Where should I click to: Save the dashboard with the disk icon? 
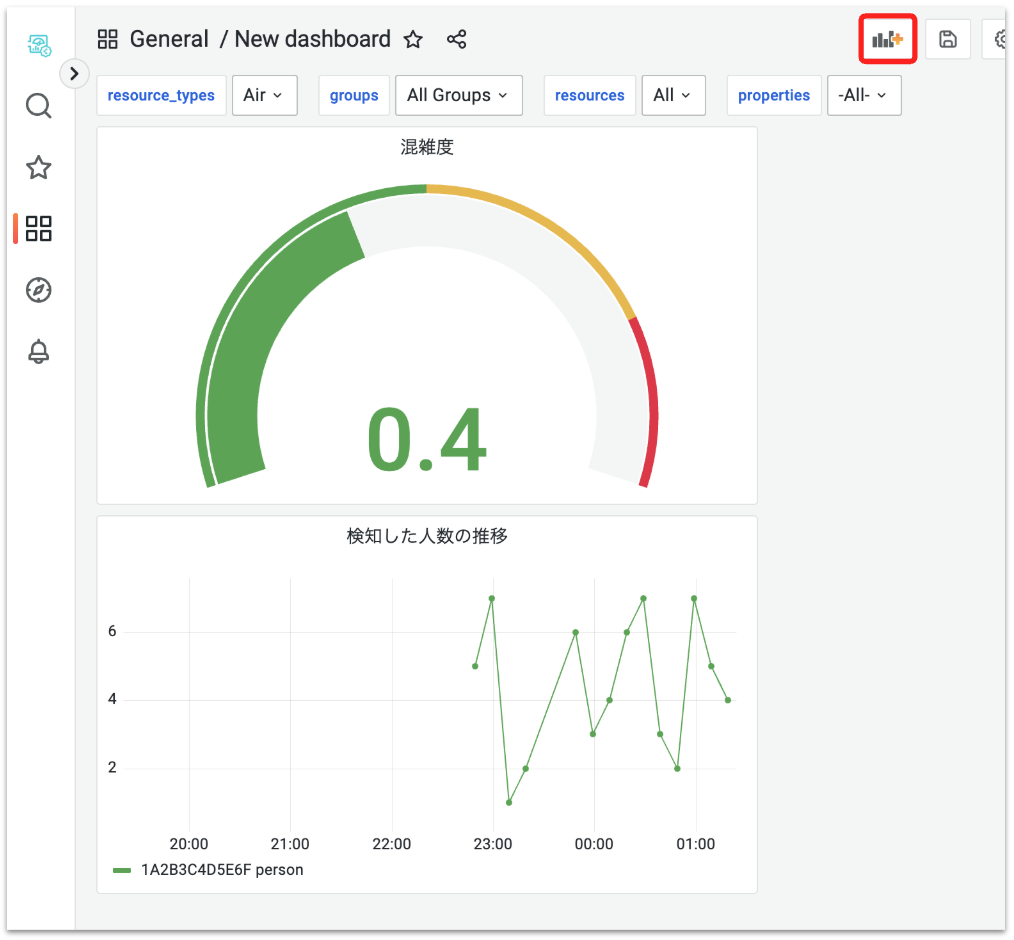(948, 39)
